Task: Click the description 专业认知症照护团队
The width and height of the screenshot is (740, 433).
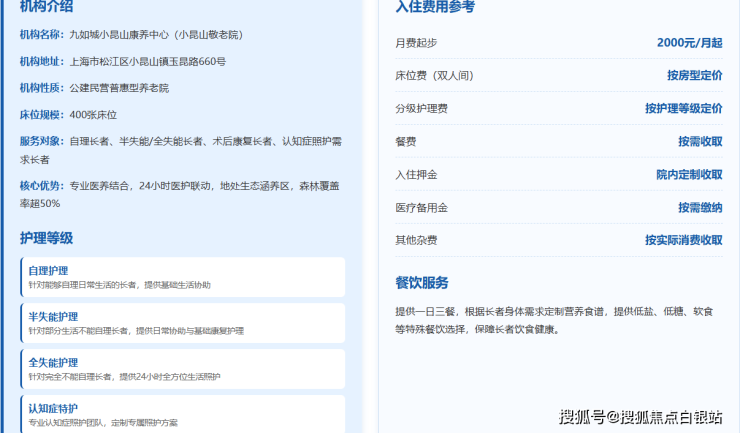Action: click(66, 422)
